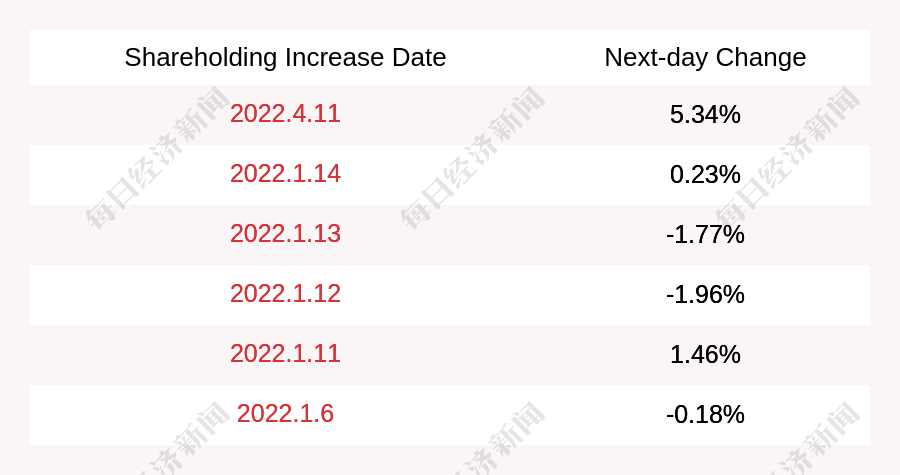Viewport: 900px width, 475px height.
Task: Click the 2022.1.12 date entry
Action: pyautogui.click(x=285, y=294)
